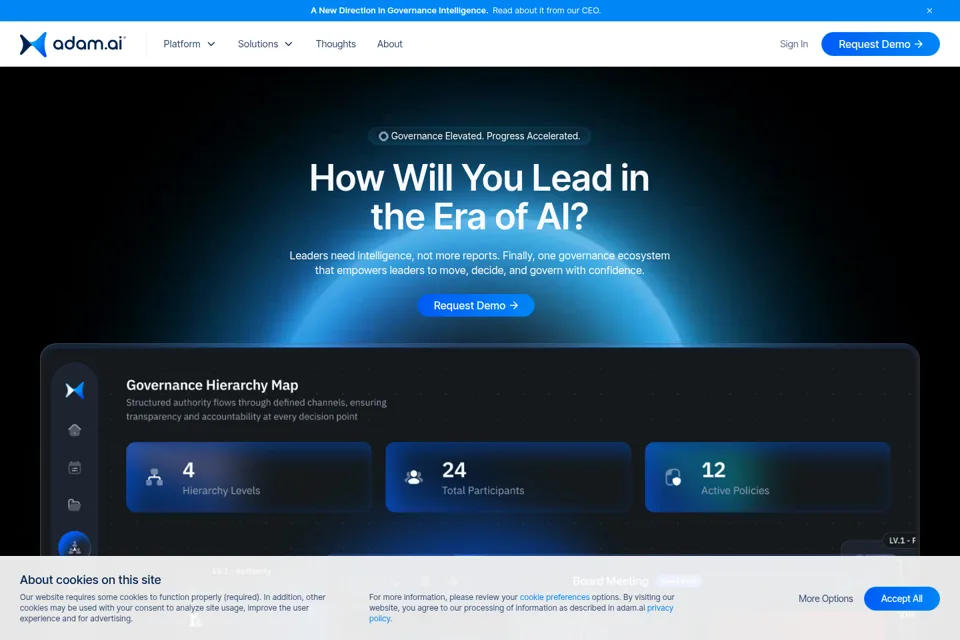Click the circle icon in the Governance badge
This screenshot has height=640, width=960.
[383, 136]
